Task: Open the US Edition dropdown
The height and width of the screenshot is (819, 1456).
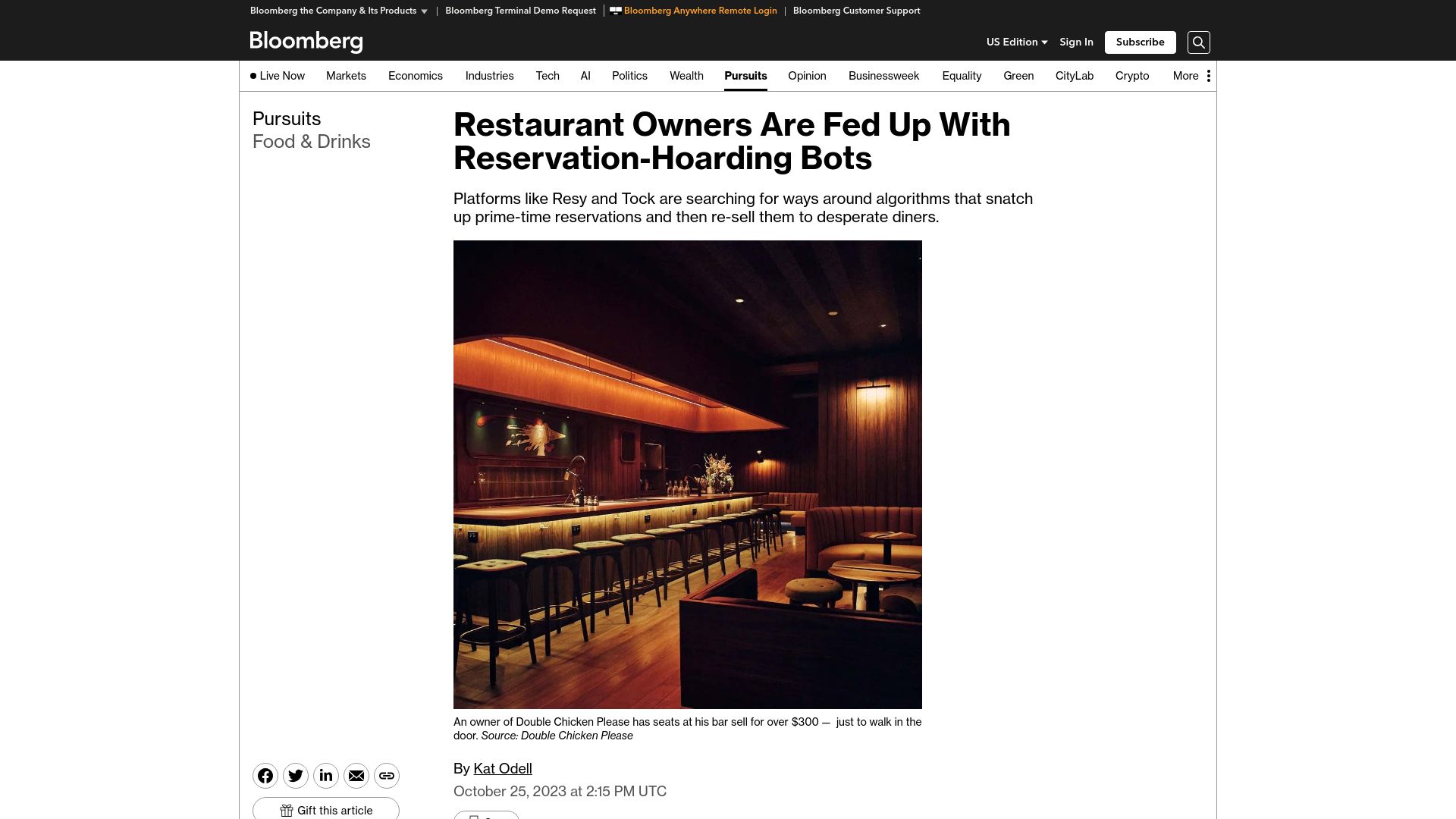Action: coord(1017,42)
